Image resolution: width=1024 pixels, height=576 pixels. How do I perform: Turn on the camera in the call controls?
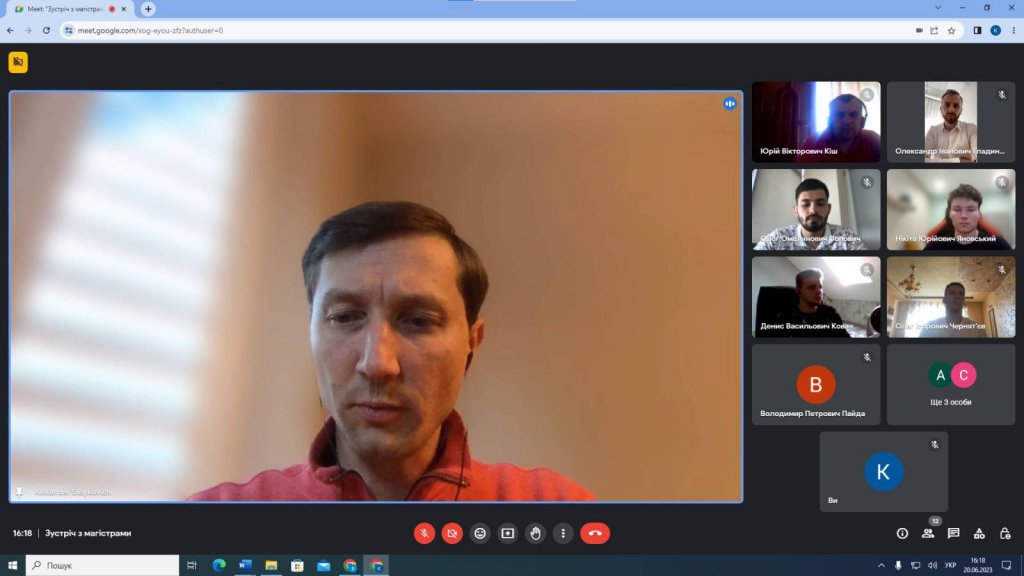(452, 534)
